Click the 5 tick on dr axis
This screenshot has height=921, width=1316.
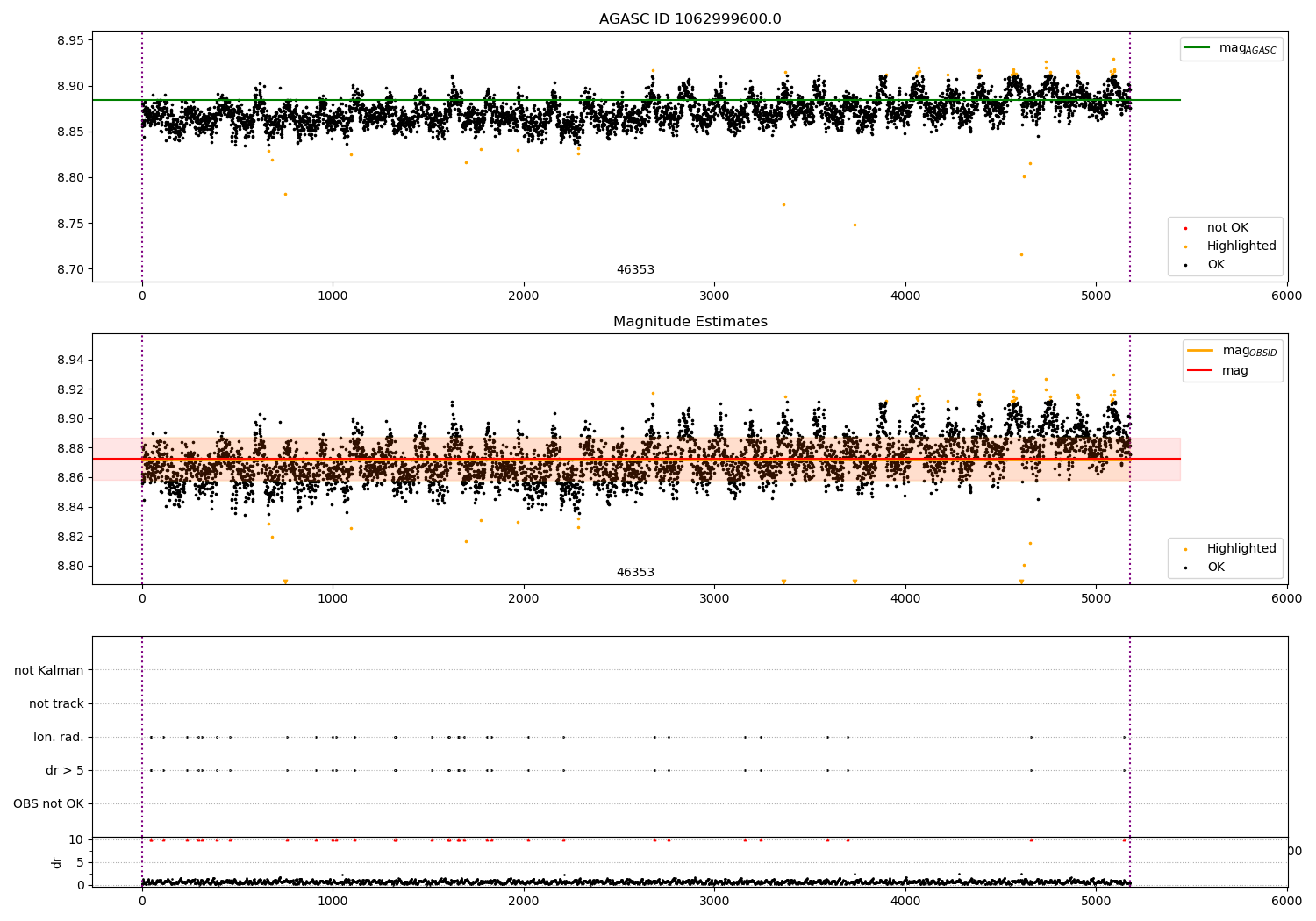(81, 862)
